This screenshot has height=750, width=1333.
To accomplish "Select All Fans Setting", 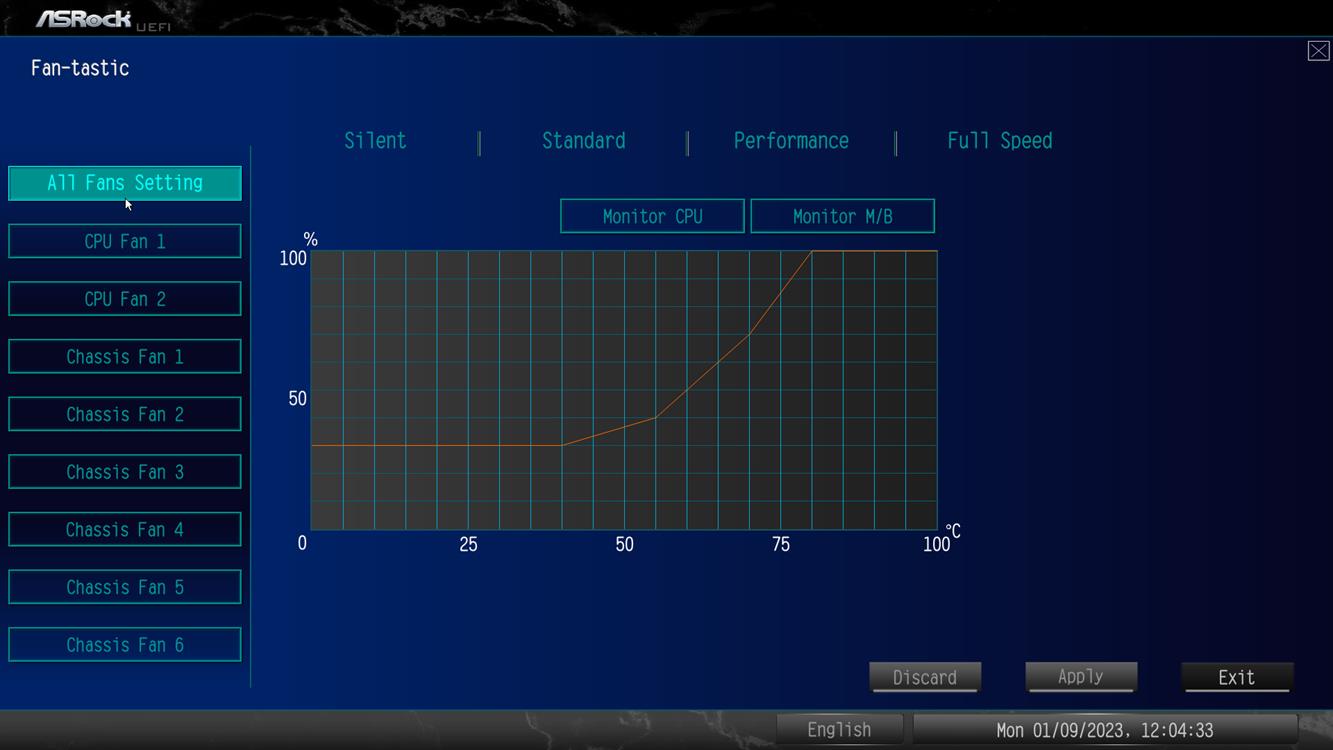I will [x=125, y=183].
